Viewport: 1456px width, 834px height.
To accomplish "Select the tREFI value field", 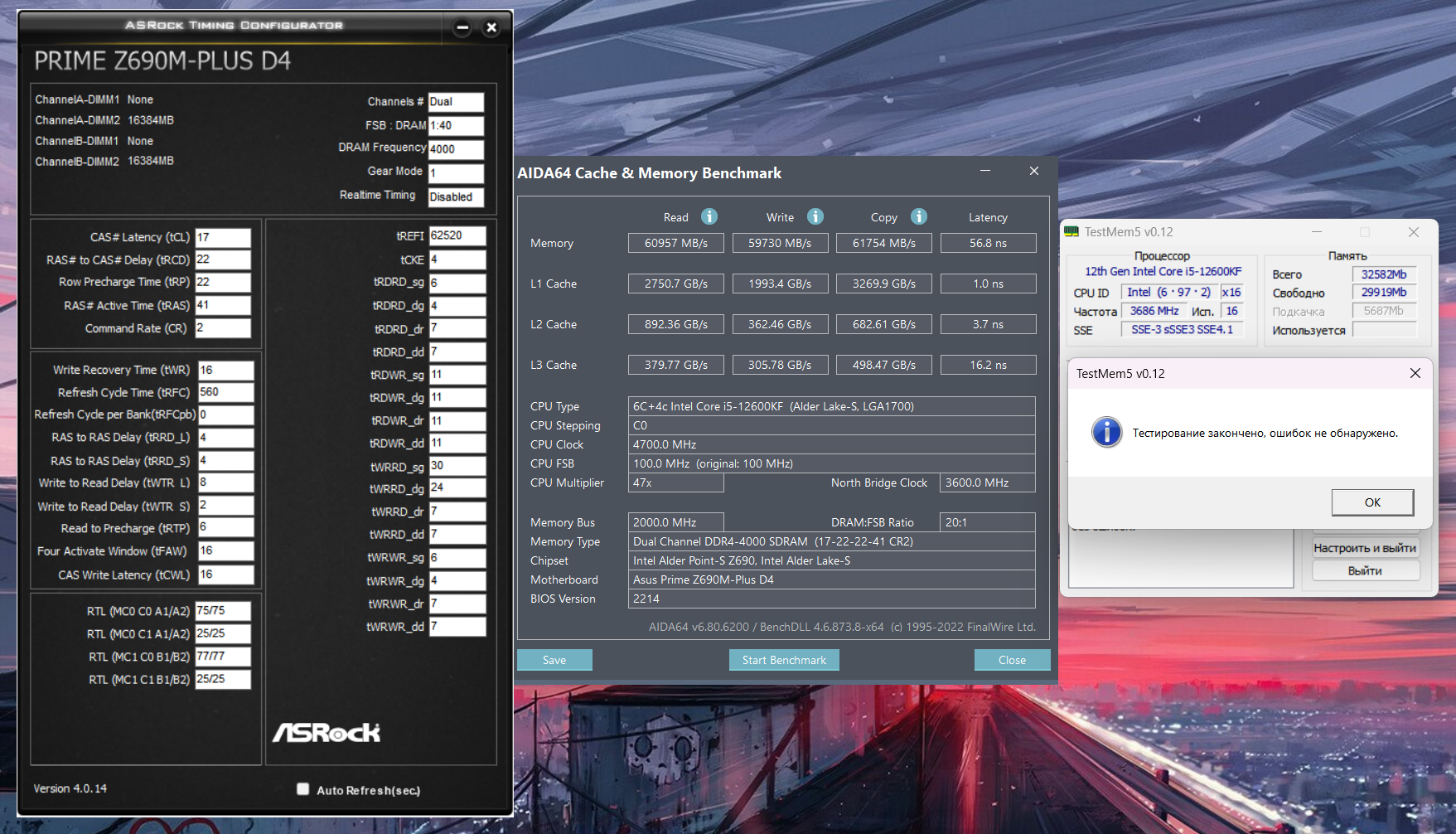I will click(x=457, y=236).
